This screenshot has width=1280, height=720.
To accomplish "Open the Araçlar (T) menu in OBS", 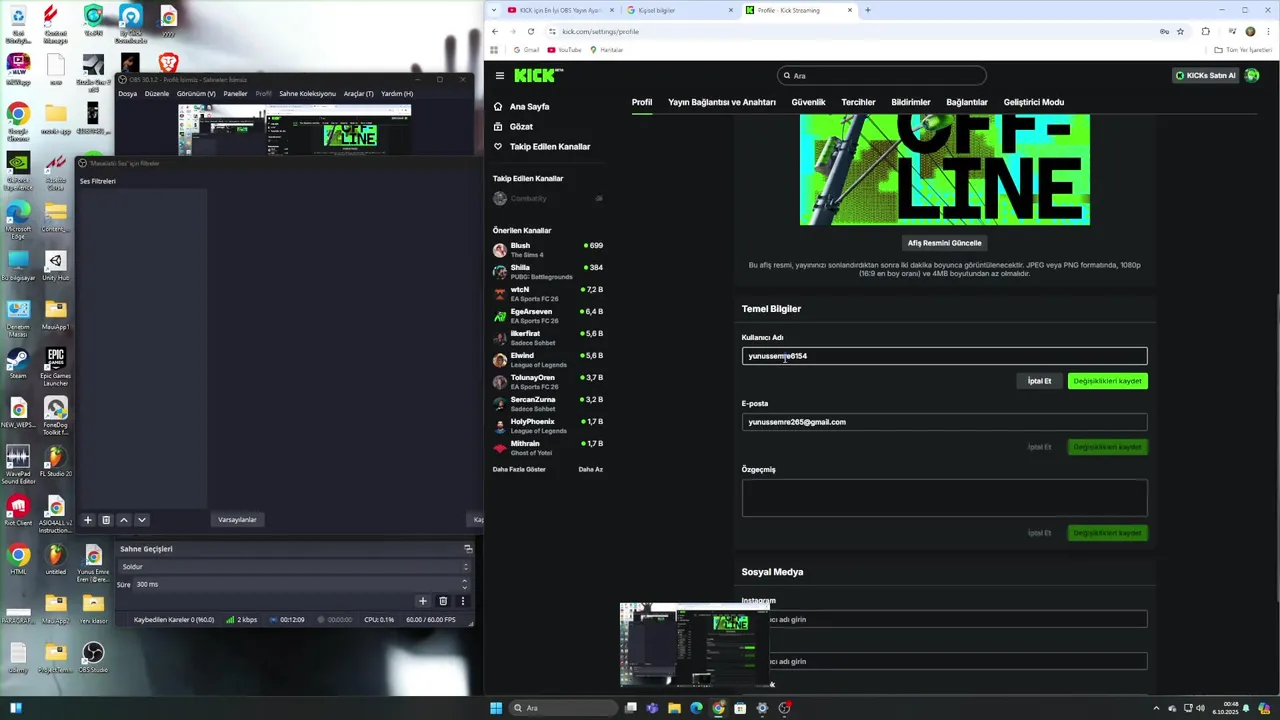I will pyautogui.click(x=358, y=94).
